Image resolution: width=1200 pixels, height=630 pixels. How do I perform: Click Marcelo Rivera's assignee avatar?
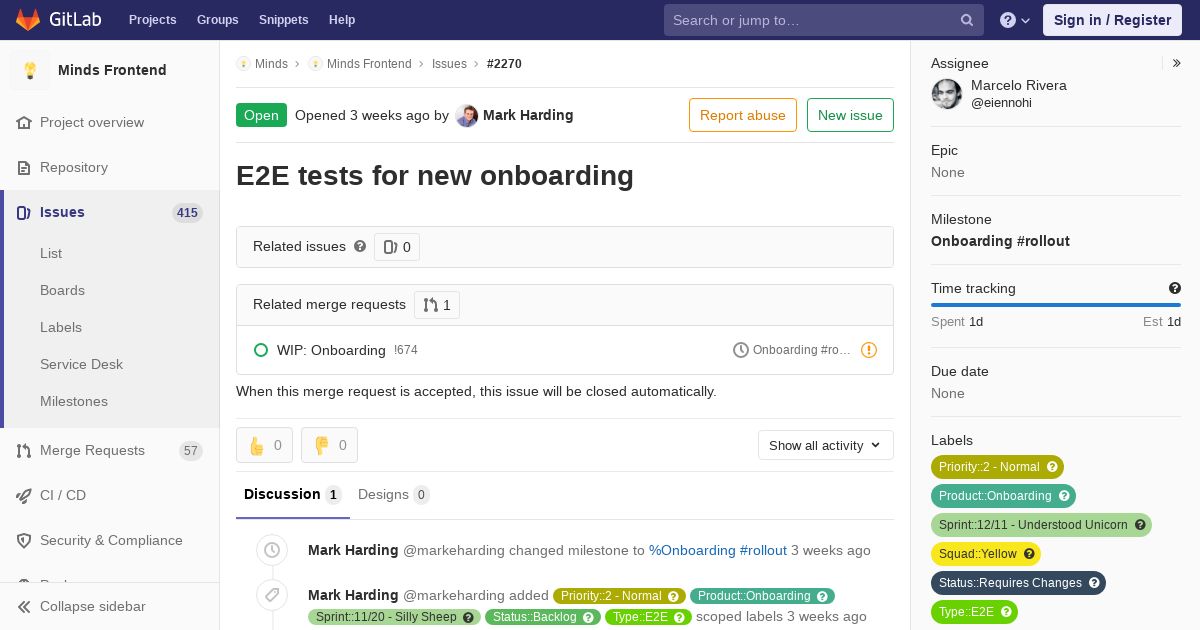(x=947, y=94)
